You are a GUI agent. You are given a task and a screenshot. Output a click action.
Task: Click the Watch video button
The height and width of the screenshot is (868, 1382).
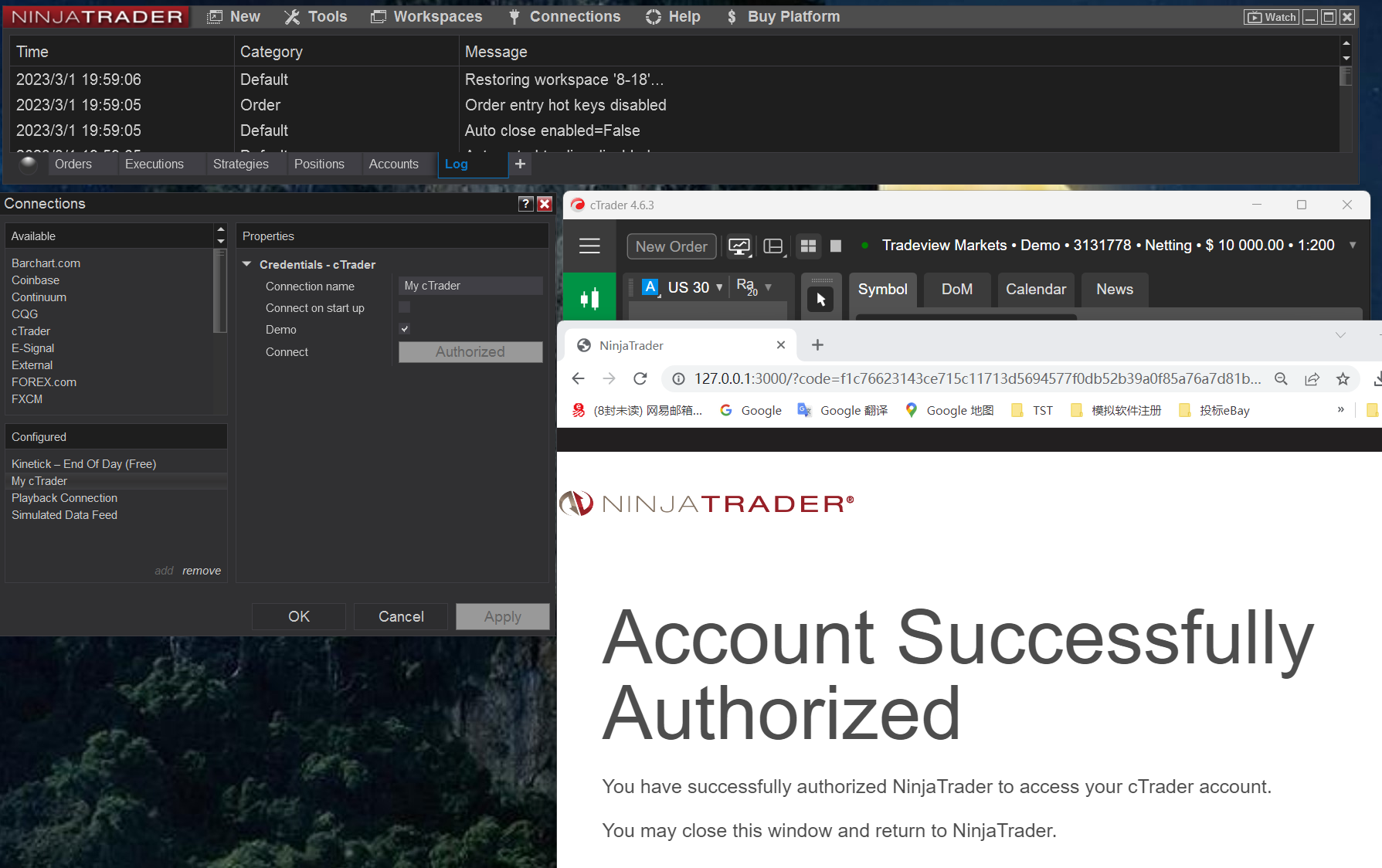[1271, 17]
